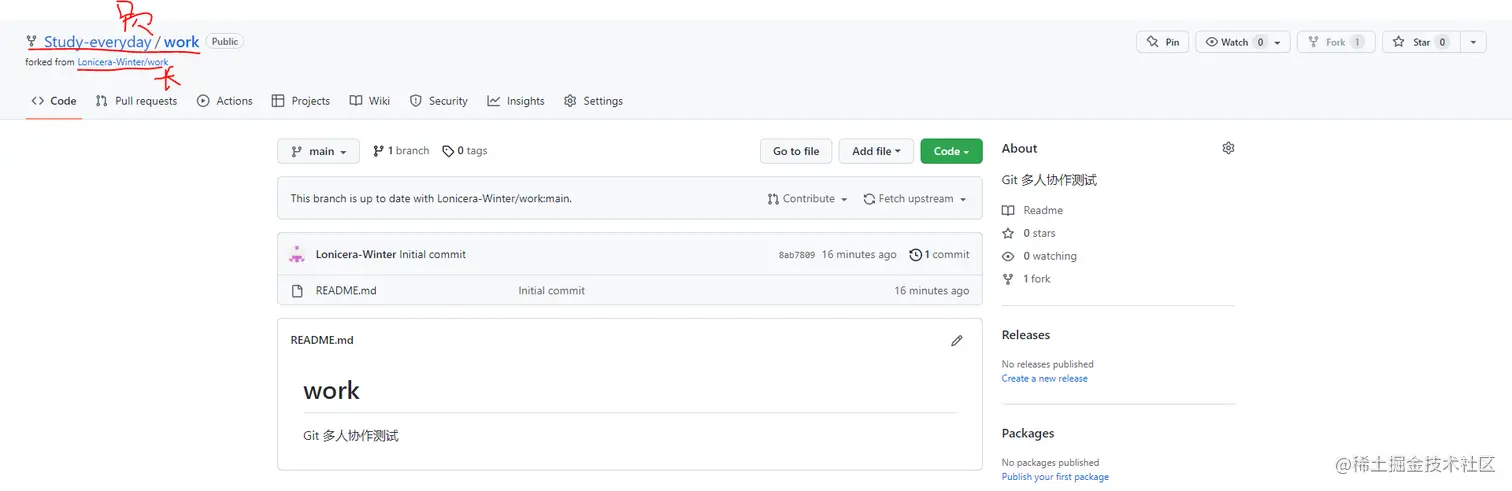Pin this repository with the Pin button
The image size is (1512, 491).
pos(1162,42)
